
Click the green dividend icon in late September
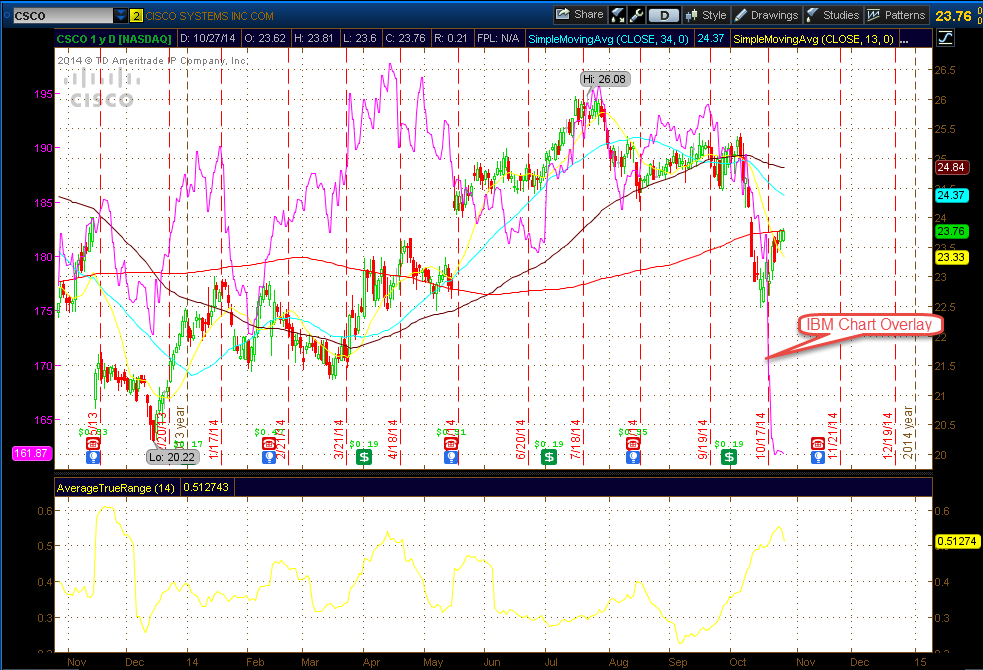click(728, 457)
